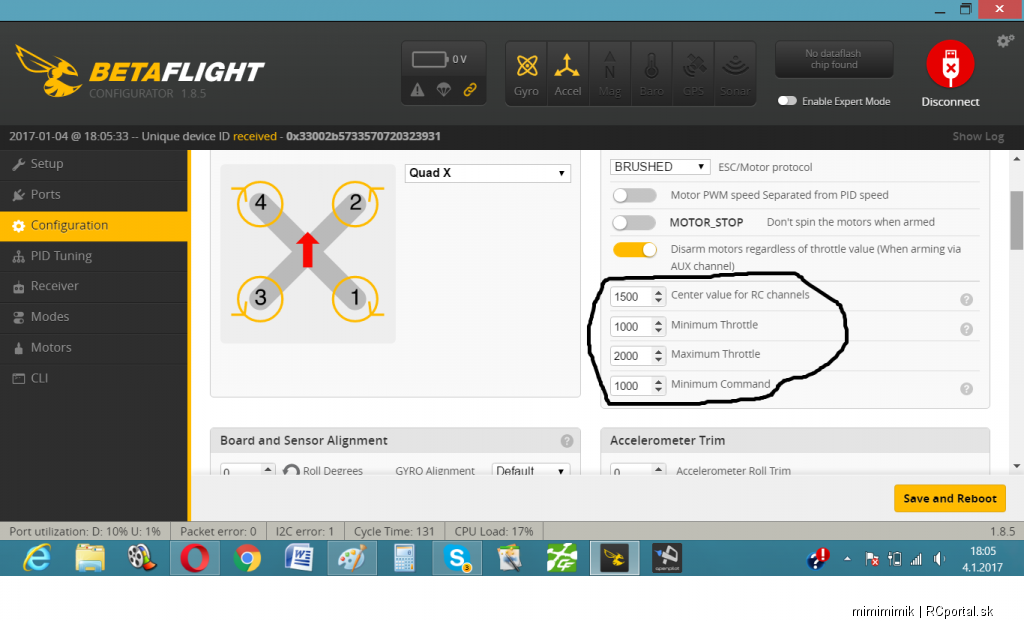1024x621 pixels.
Task: Click the Betaflight bee logo
Action: point(48,71)
